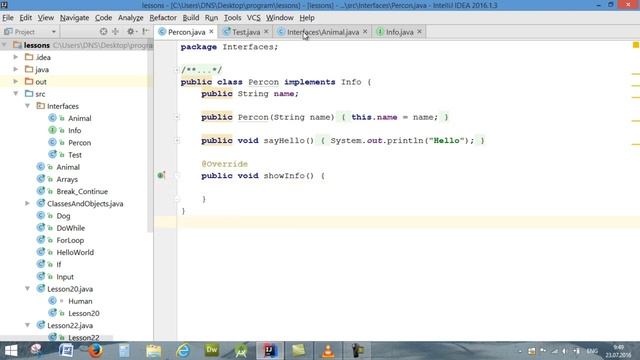Screen dimensions: 640x360
Task: Open project panel settings gear
Action: click(130, 31)
